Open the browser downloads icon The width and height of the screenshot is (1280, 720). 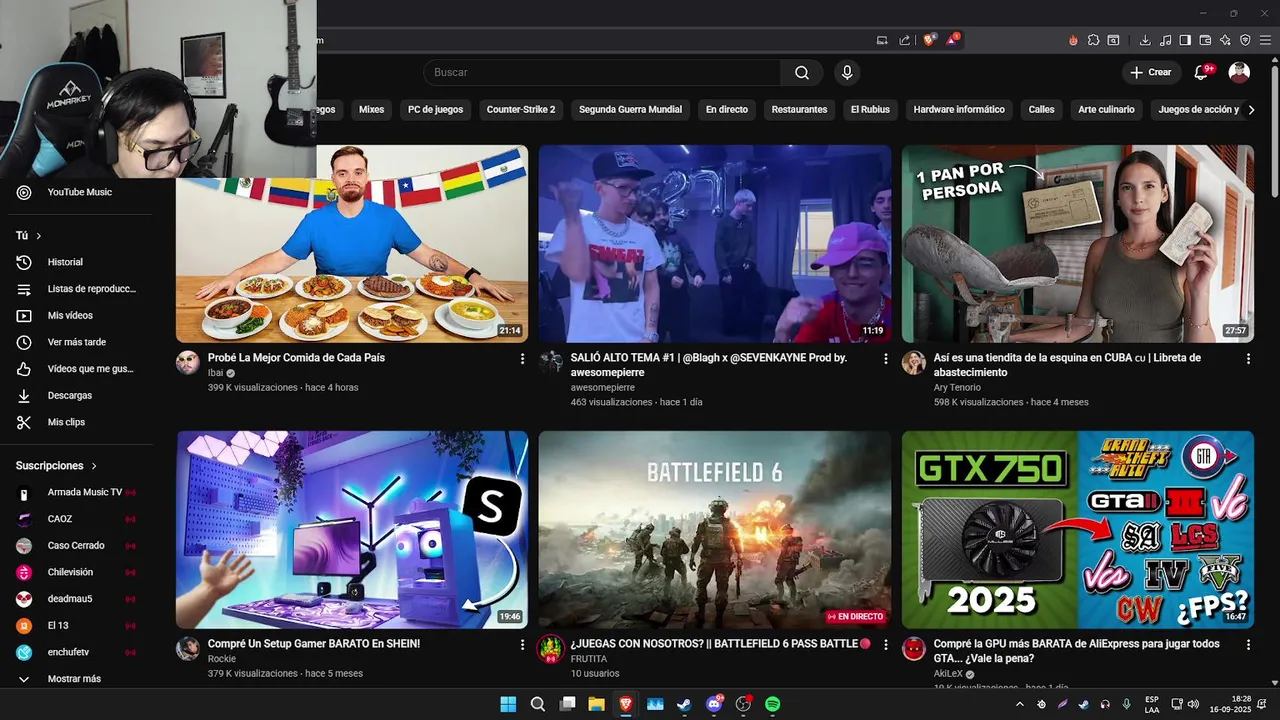pos(1145,40)
